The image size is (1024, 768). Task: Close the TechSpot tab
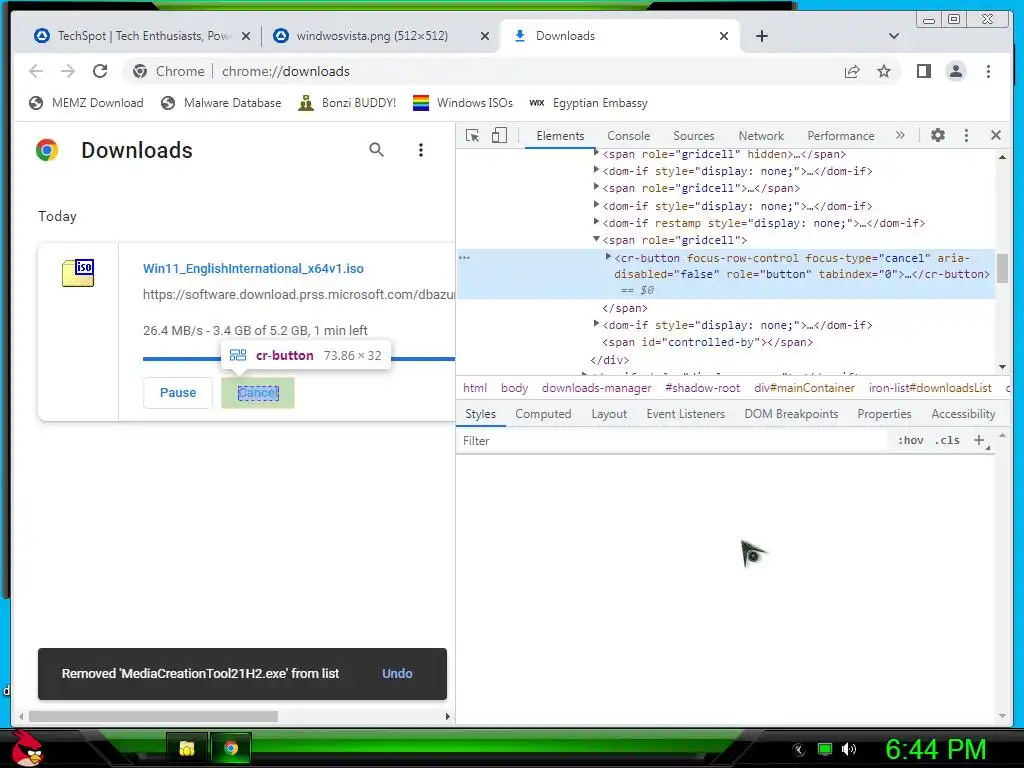coord(246,36)
